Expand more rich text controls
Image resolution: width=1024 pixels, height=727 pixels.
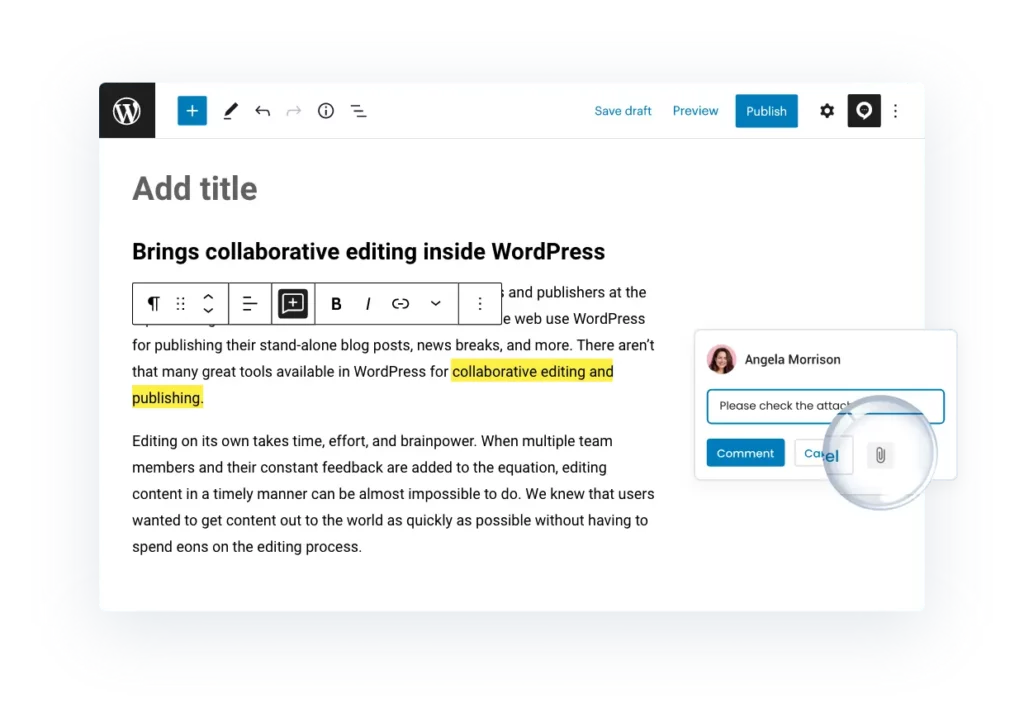(436, 304)
